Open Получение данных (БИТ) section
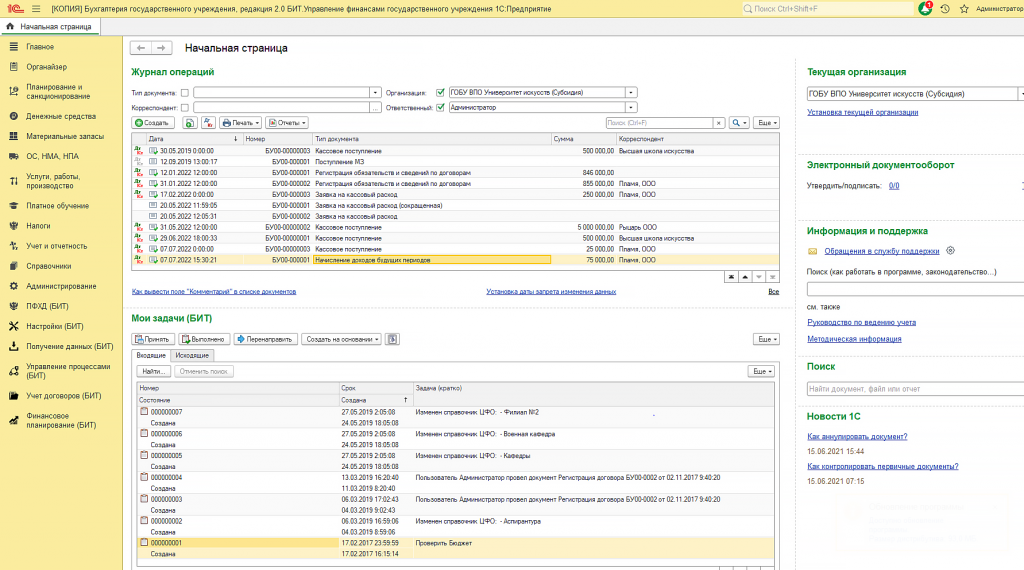 tap(69, 347)
